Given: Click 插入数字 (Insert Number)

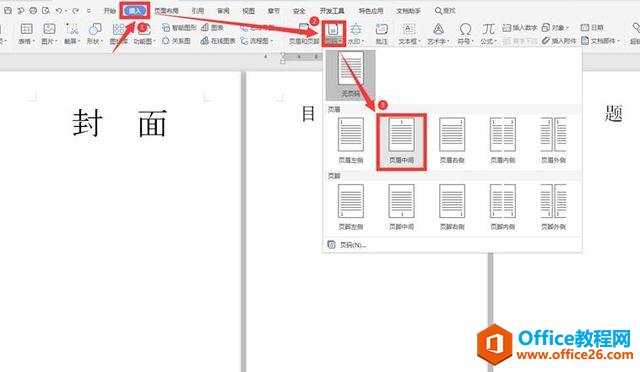Looking at the screenshot, I should [520, 27].
